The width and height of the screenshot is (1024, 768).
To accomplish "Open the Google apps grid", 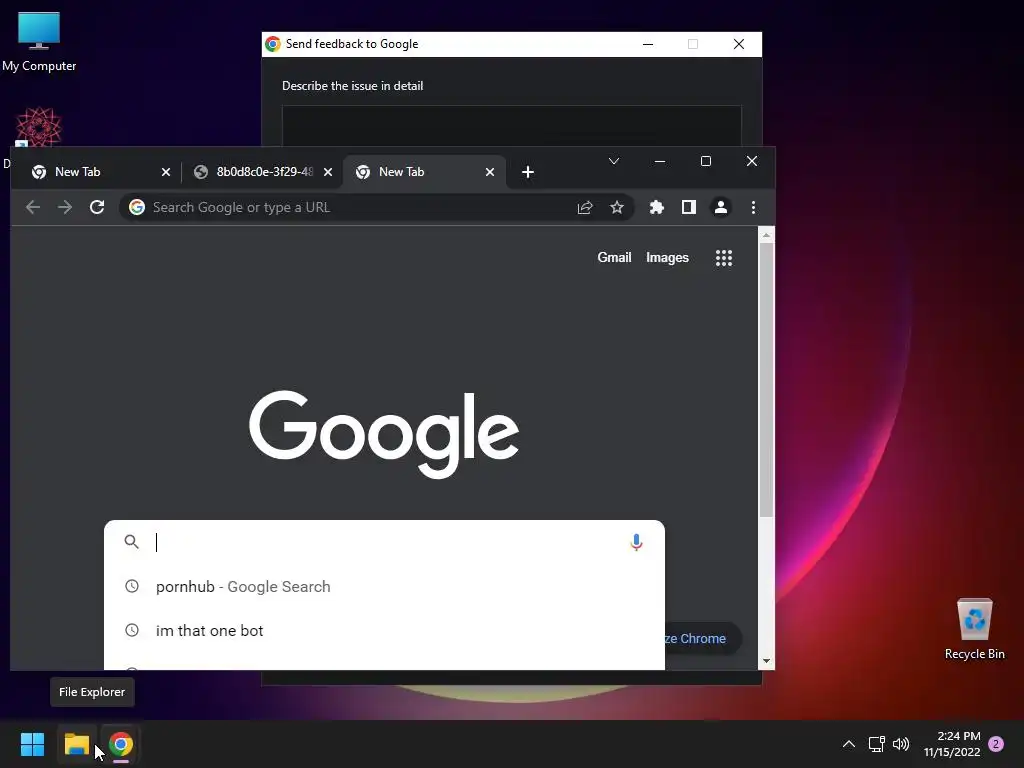I will (x=724, y=258).
